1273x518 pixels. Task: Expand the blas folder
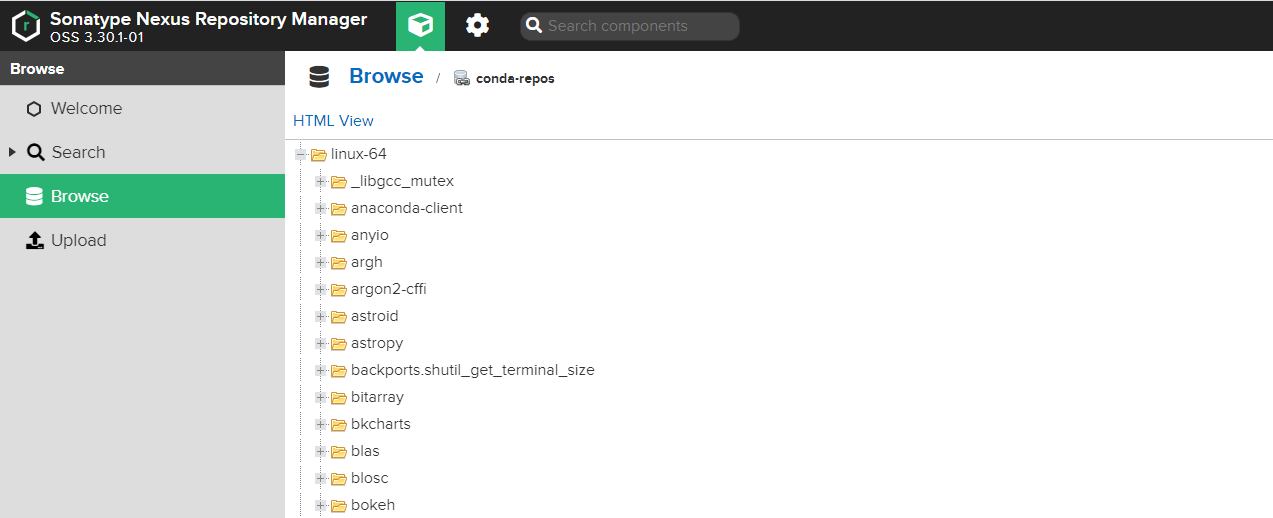(x=320, y=451)
